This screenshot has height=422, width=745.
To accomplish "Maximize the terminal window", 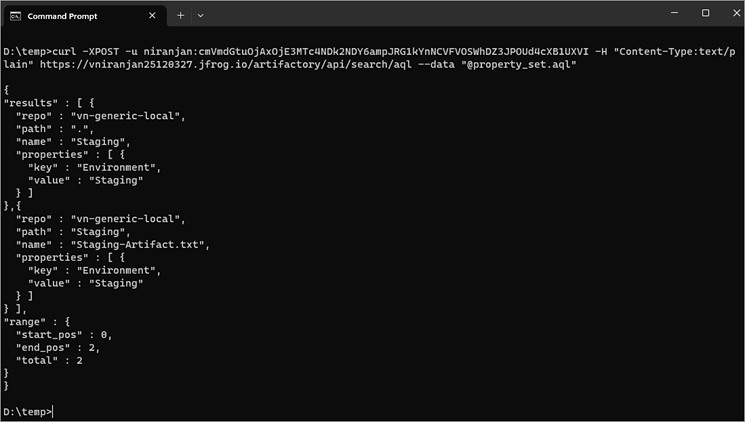I will (705, 13).
